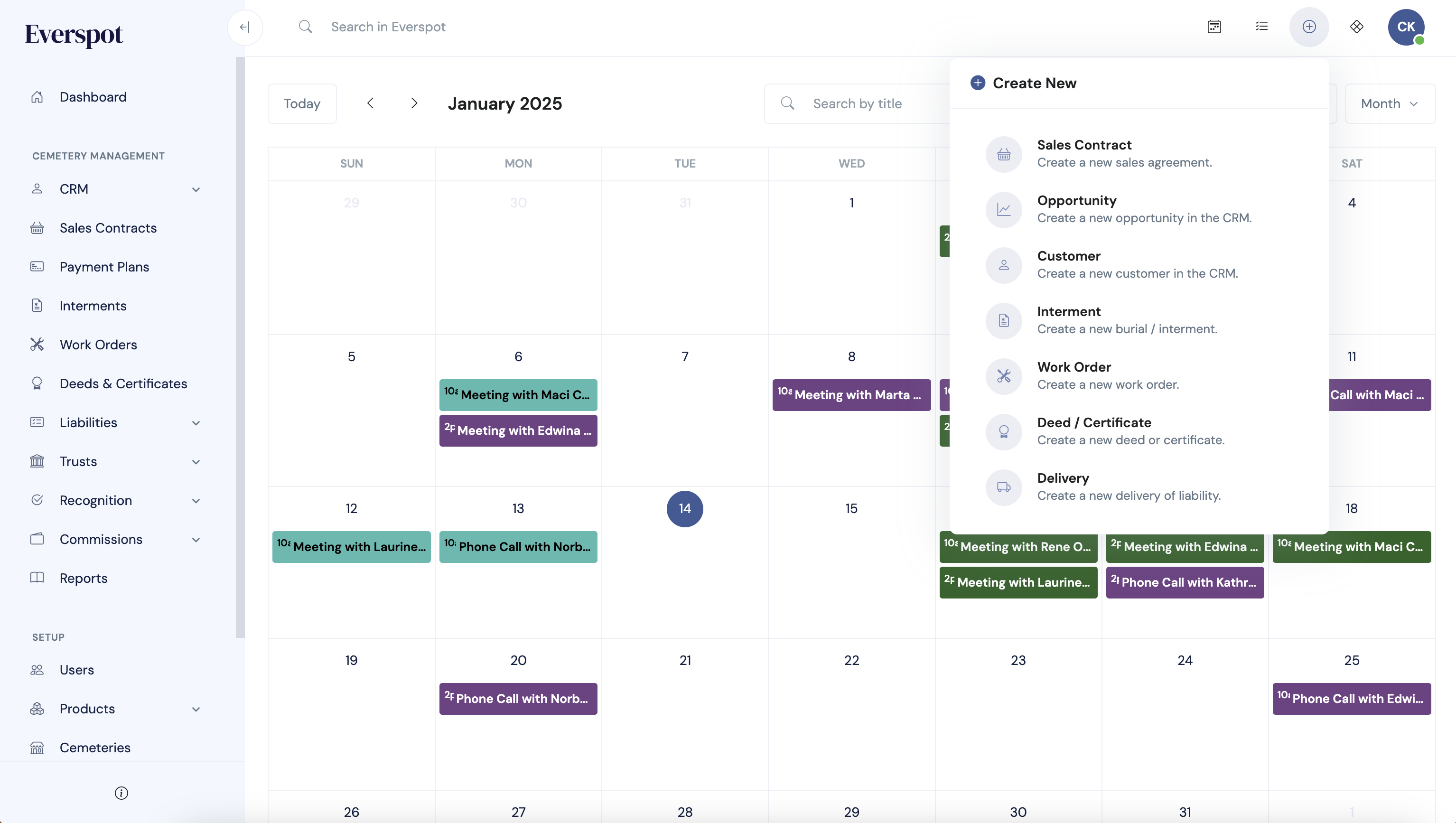Open the calendar icon in top bar
Screen dimensions: 1456x823
(1214, 27)
